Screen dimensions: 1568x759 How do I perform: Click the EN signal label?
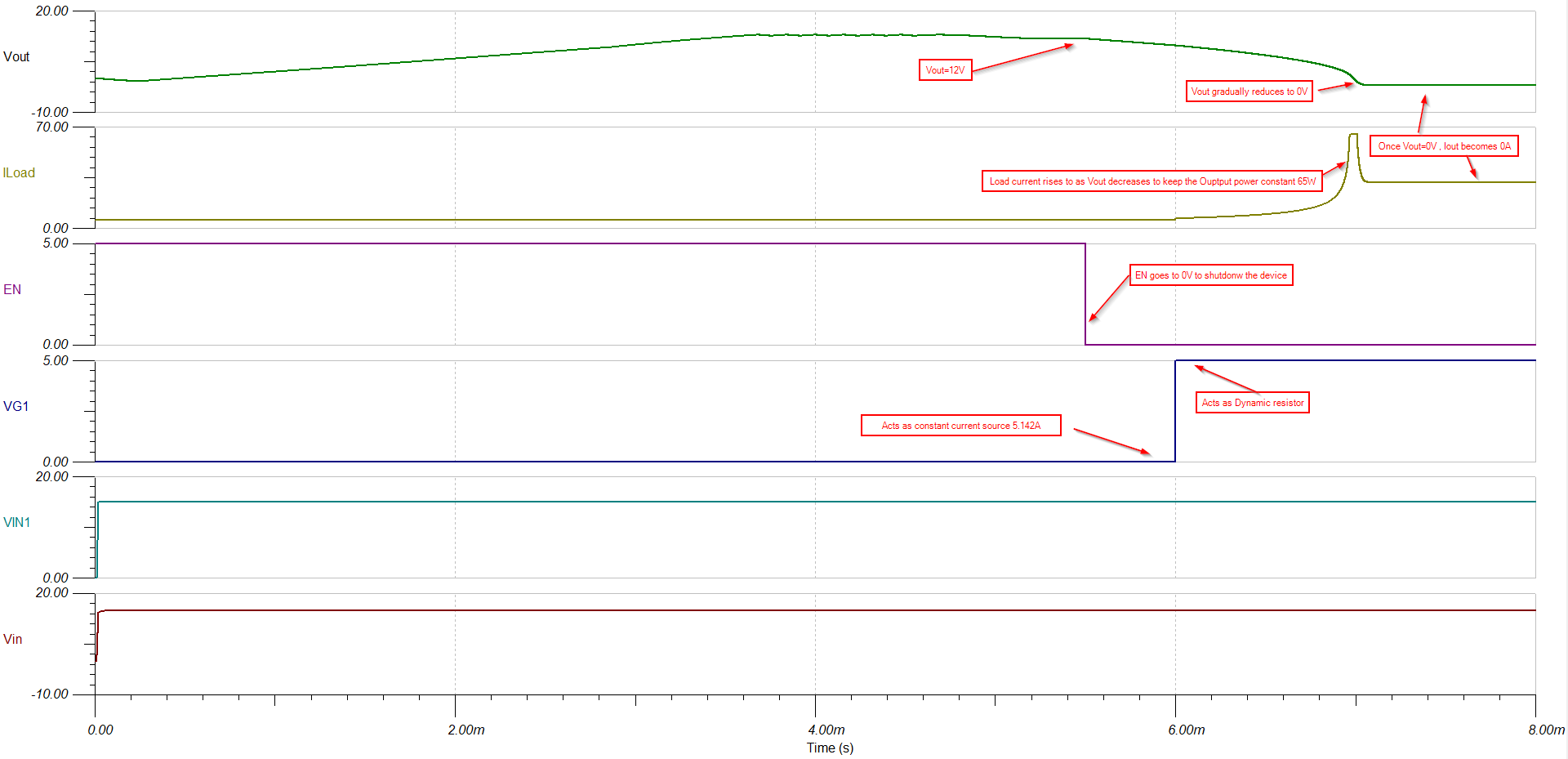(12, 289)
